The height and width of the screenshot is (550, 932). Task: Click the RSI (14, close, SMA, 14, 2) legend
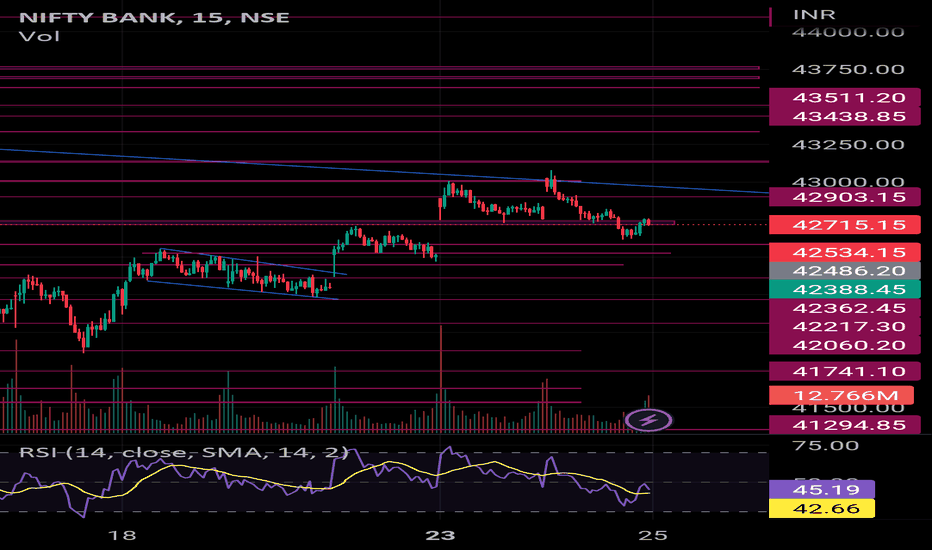(184, 452)
